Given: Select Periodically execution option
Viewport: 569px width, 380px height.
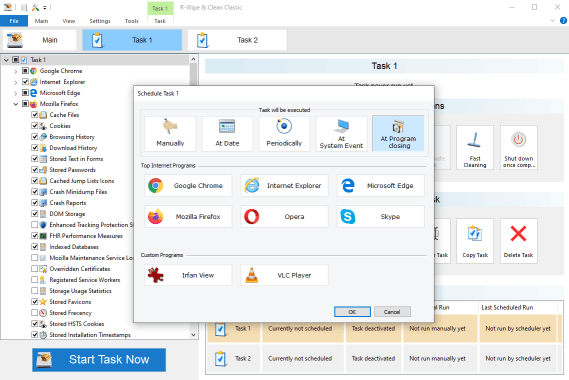Looking at the screenshot, I should point(284,134).
